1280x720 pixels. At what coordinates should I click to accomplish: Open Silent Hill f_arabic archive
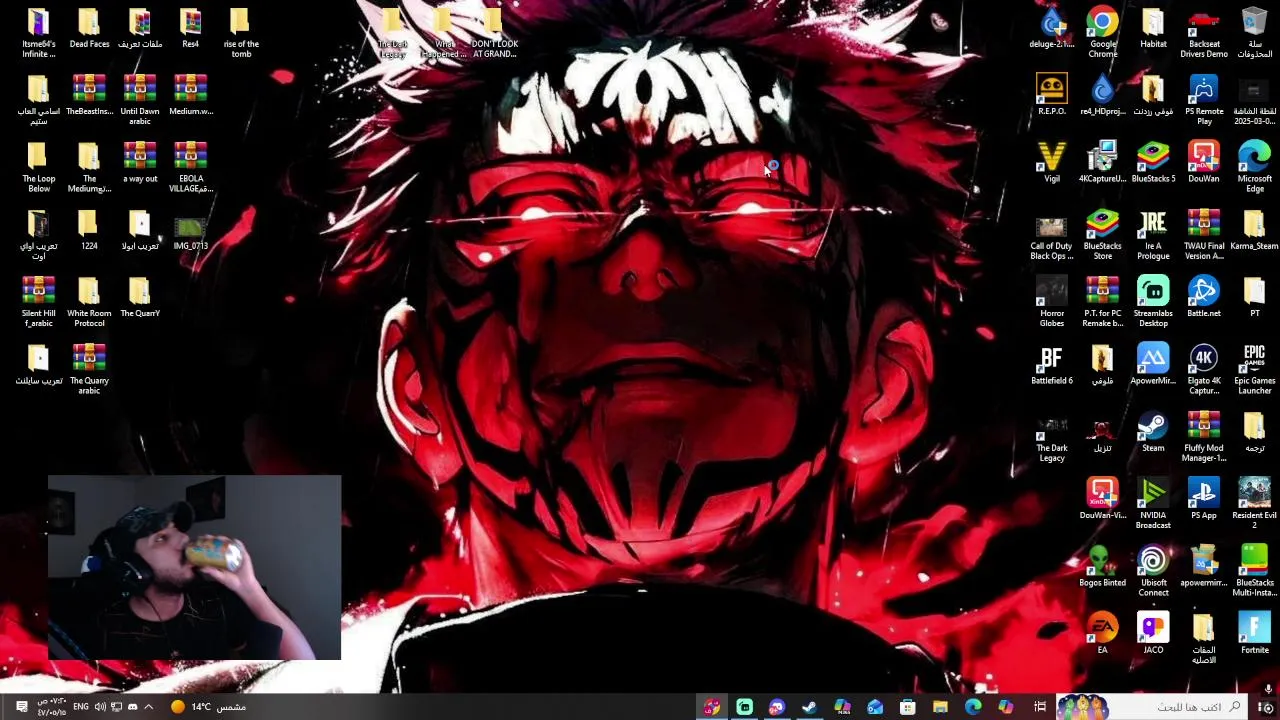38,301
